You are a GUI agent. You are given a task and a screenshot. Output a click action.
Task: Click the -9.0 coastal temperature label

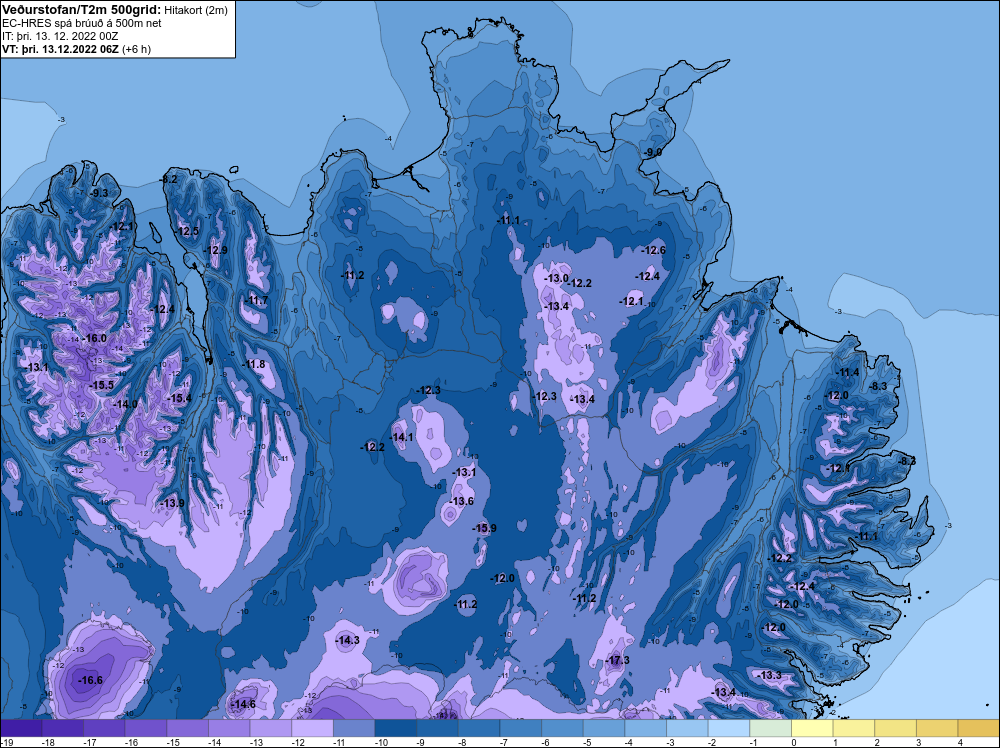pos(653,152)
